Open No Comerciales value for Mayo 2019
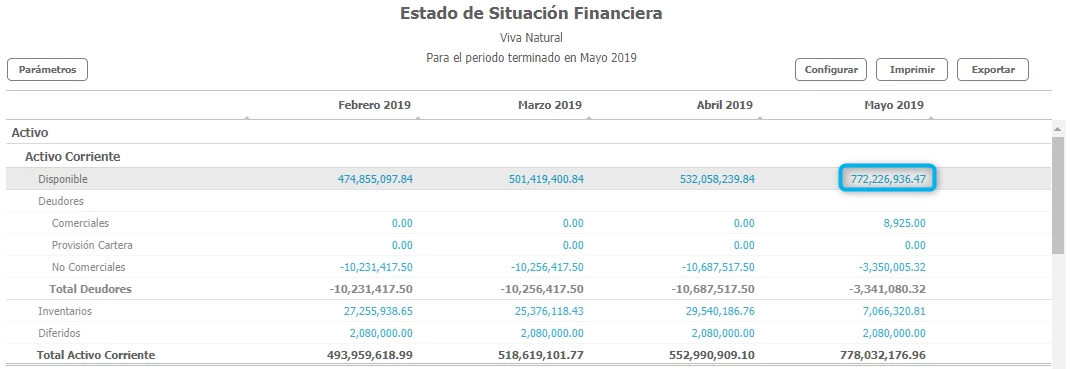 tap(892, 267)
